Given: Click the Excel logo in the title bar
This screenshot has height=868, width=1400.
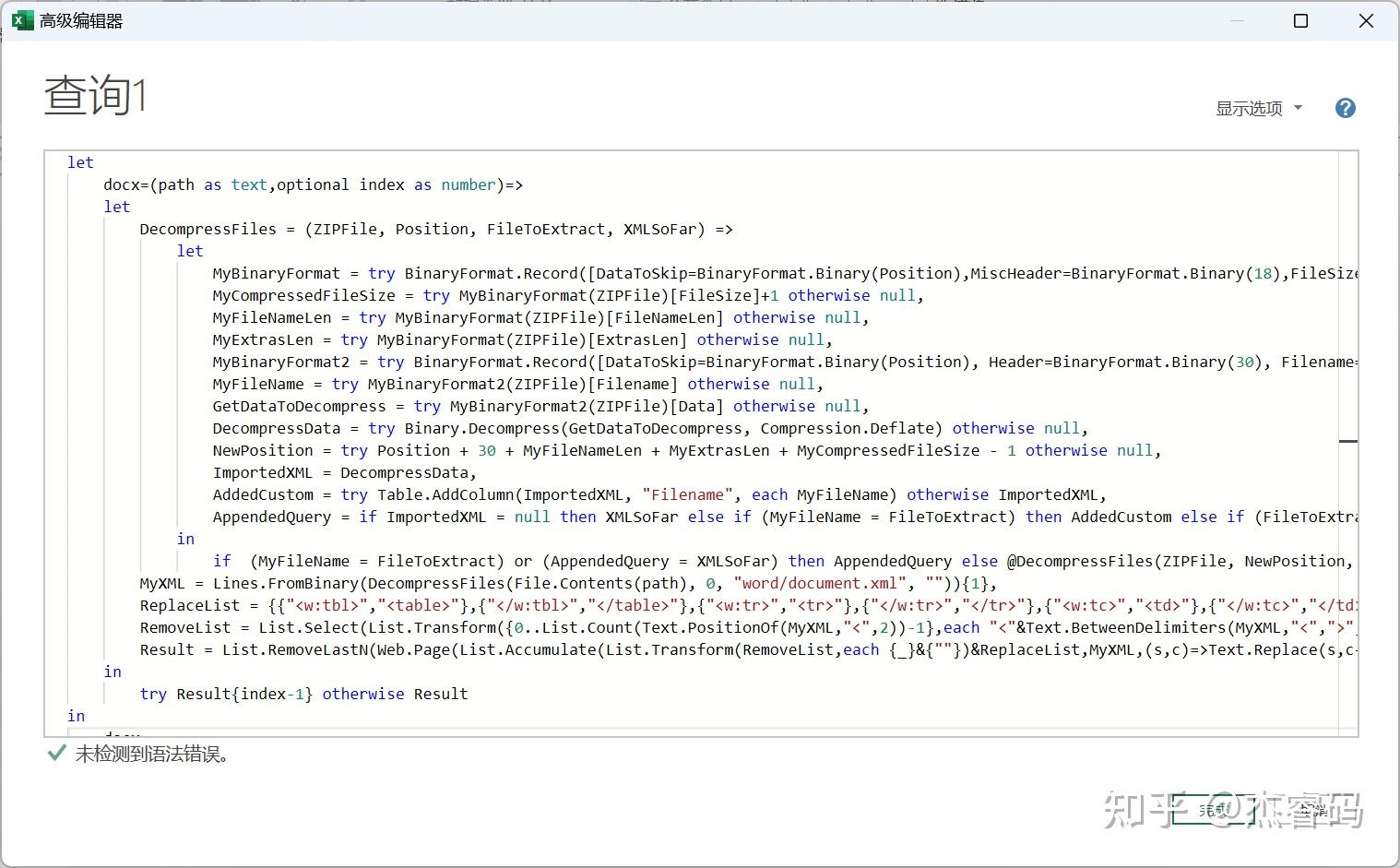Looking at the screenshot, I should coord(23,19).
